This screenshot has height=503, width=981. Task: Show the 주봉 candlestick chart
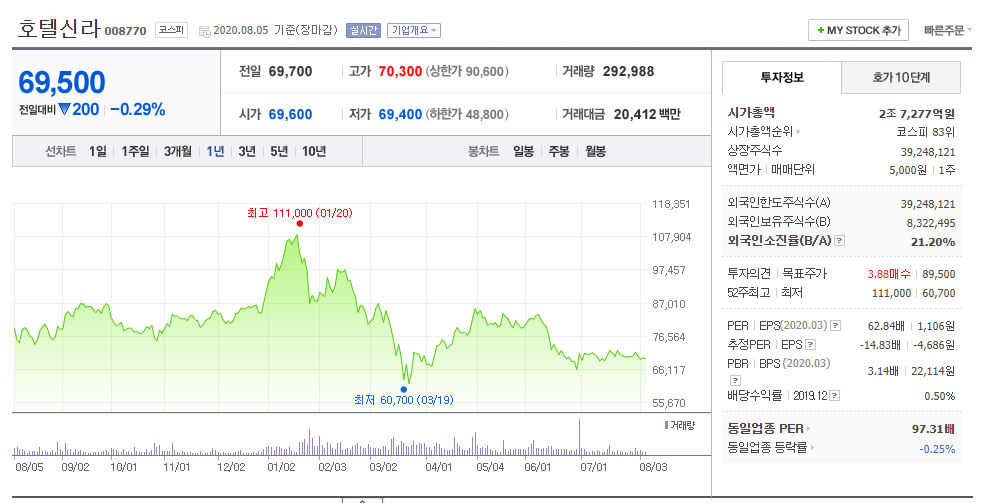(559, 151)
